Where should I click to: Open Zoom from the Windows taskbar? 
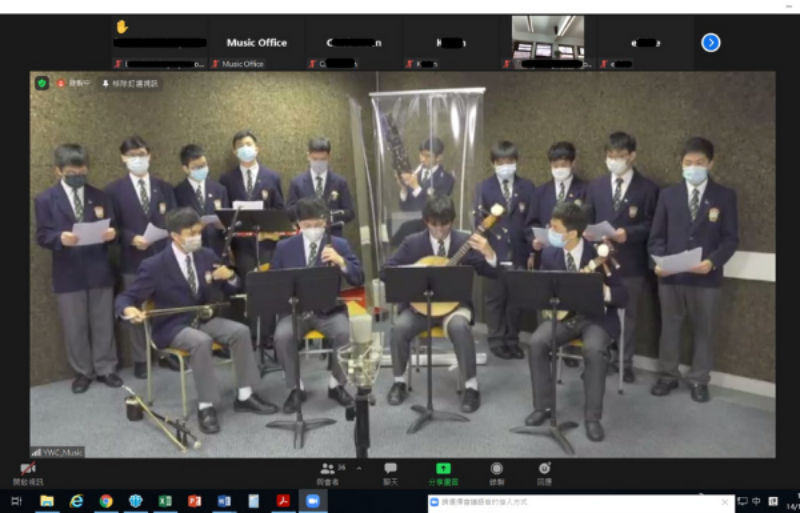click(312, 501)
